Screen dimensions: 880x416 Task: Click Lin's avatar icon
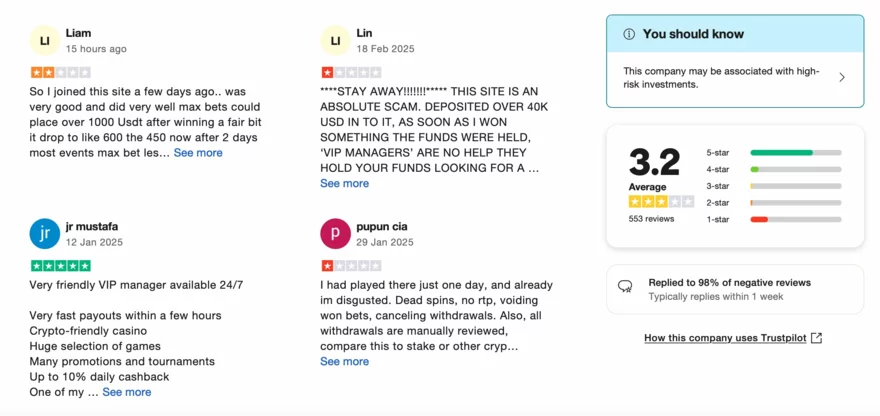point(335,40)
